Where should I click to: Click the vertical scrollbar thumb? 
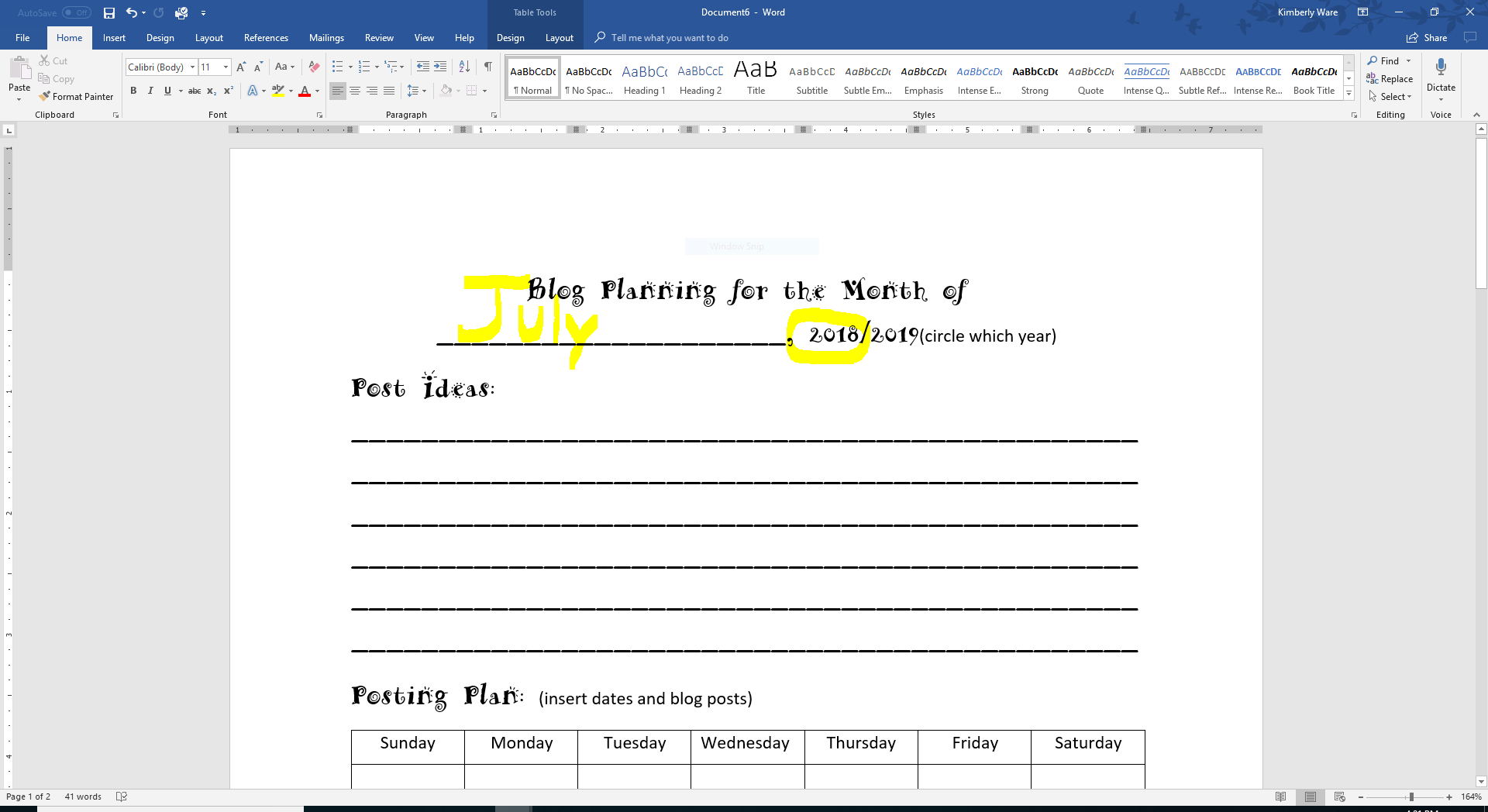pos(1481,213)
